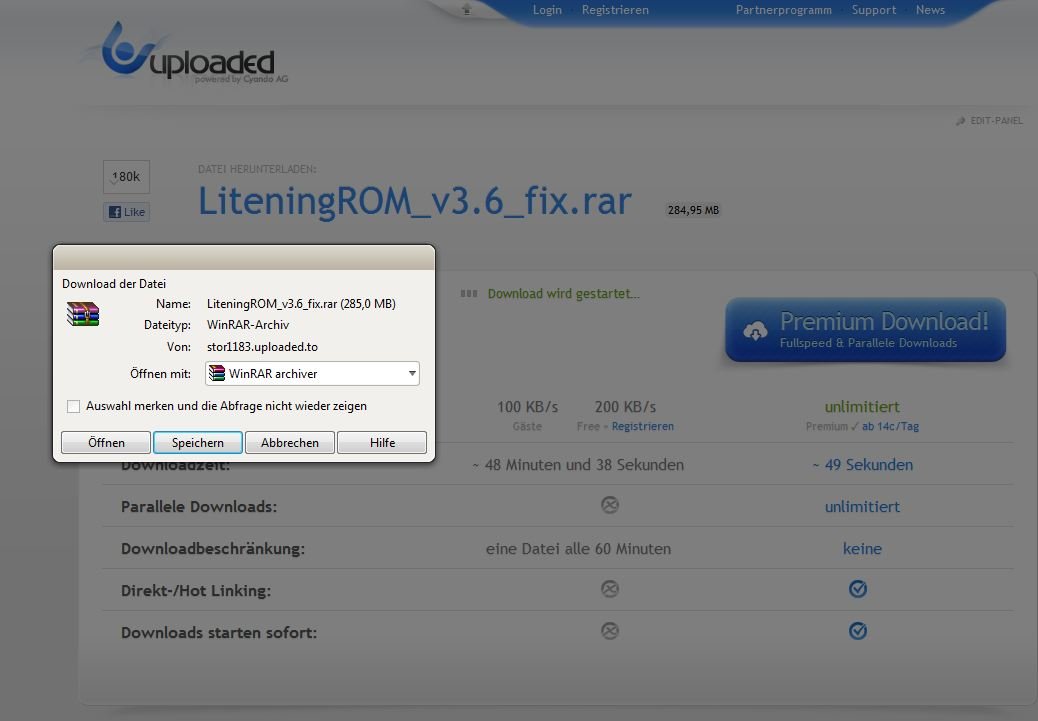The height and width of the screenshot is (721, 1038).
Task: Click the Parallele Downloads row label
Action: pyautogui.click(x=199, y=506)
